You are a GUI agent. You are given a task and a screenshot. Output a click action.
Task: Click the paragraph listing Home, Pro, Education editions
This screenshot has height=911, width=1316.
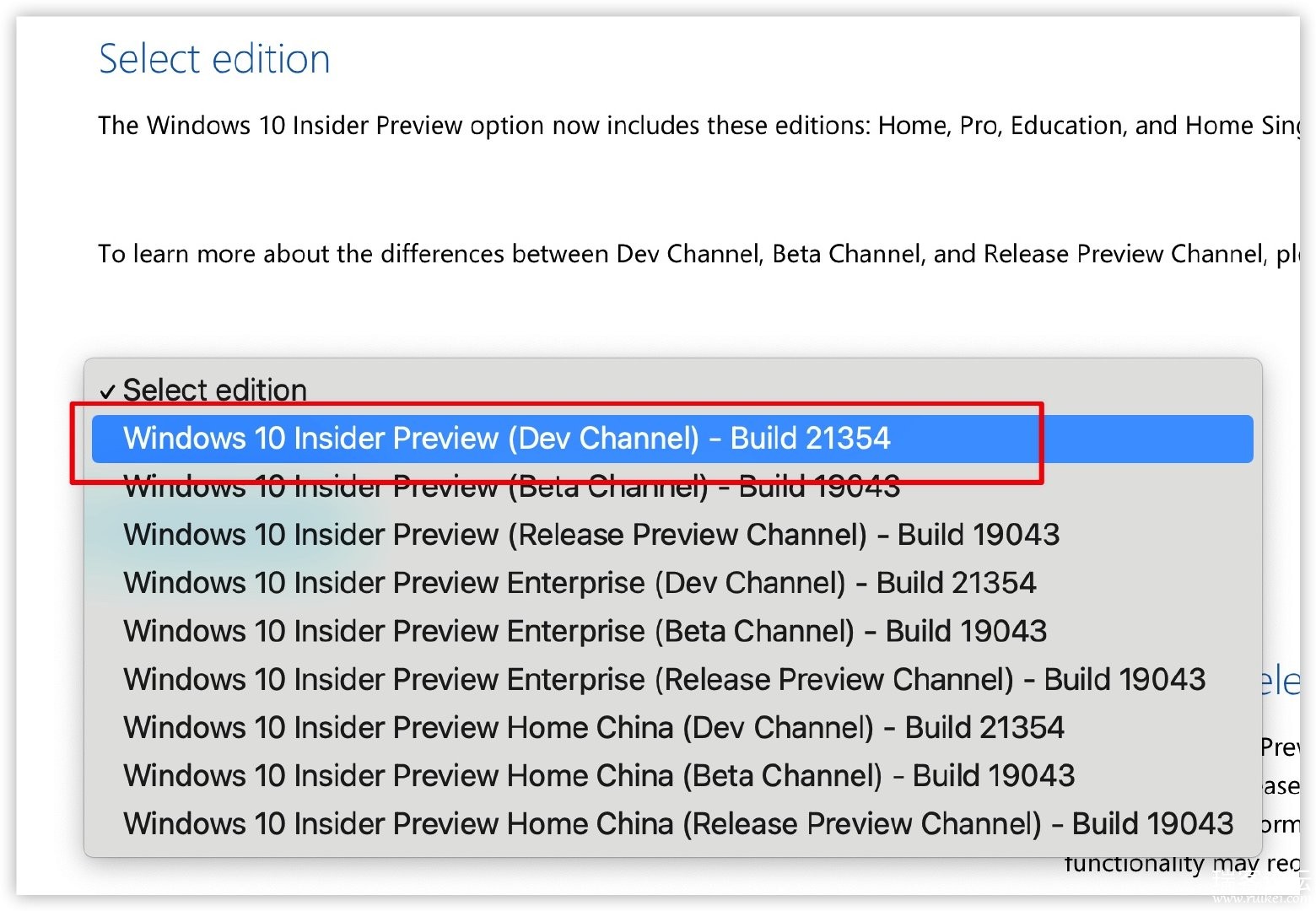[698, 126]
